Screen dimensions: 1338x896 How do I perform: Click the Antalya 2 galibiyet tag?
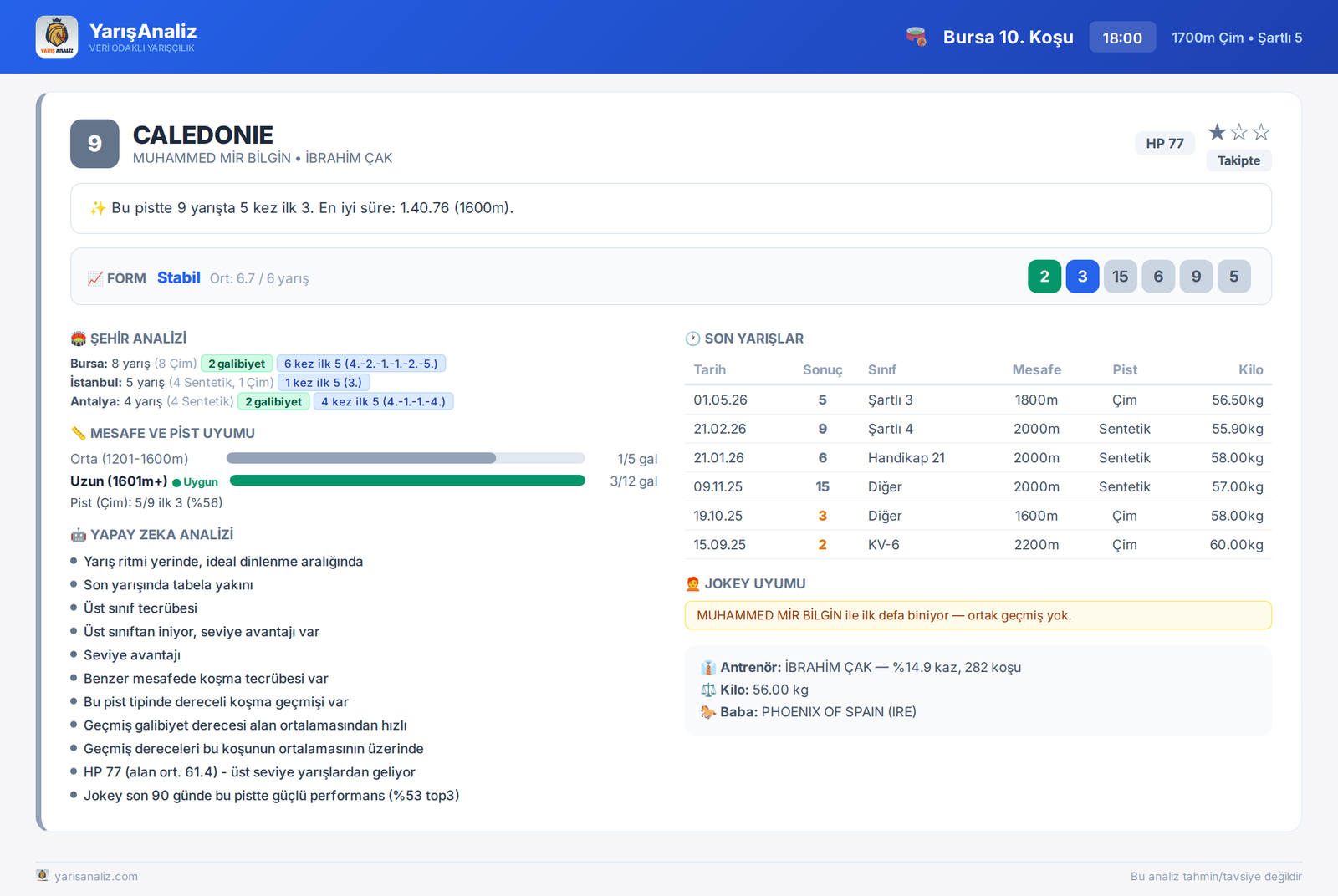273,402
